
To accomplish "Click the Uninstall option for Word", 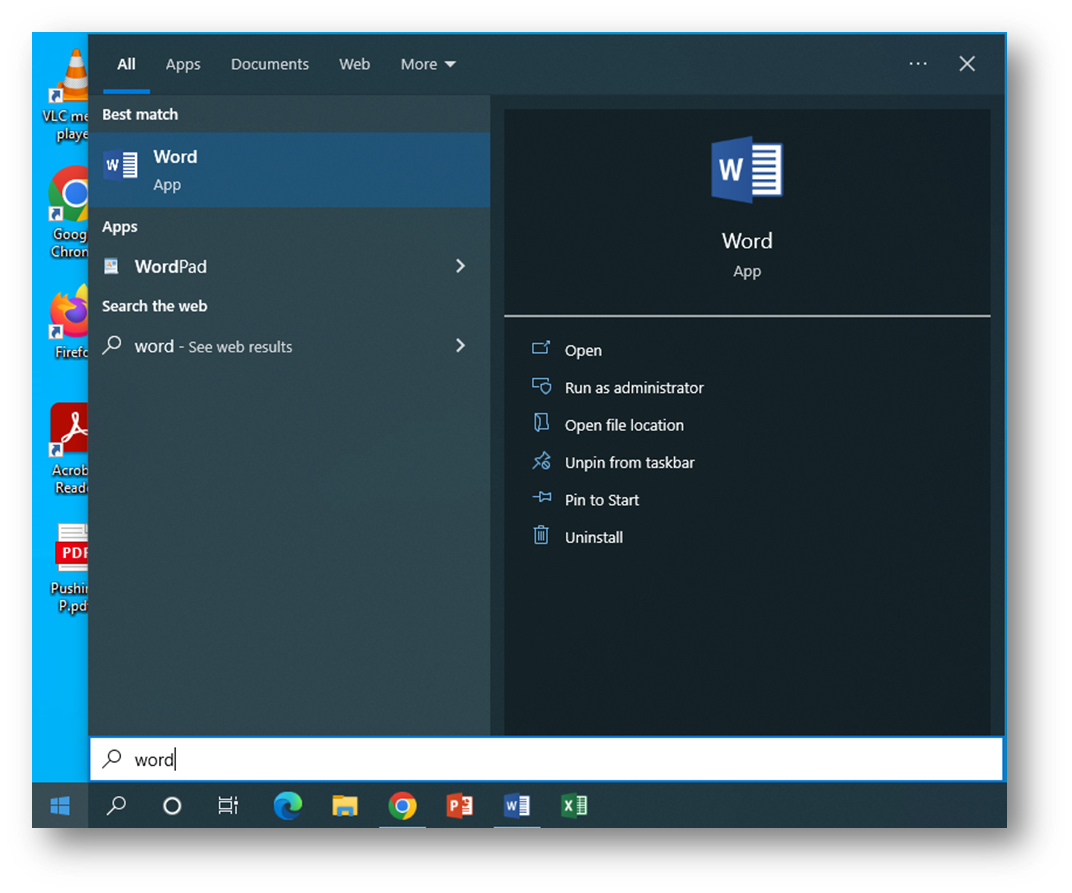I will pyautogui.click(x=594, y=537).
